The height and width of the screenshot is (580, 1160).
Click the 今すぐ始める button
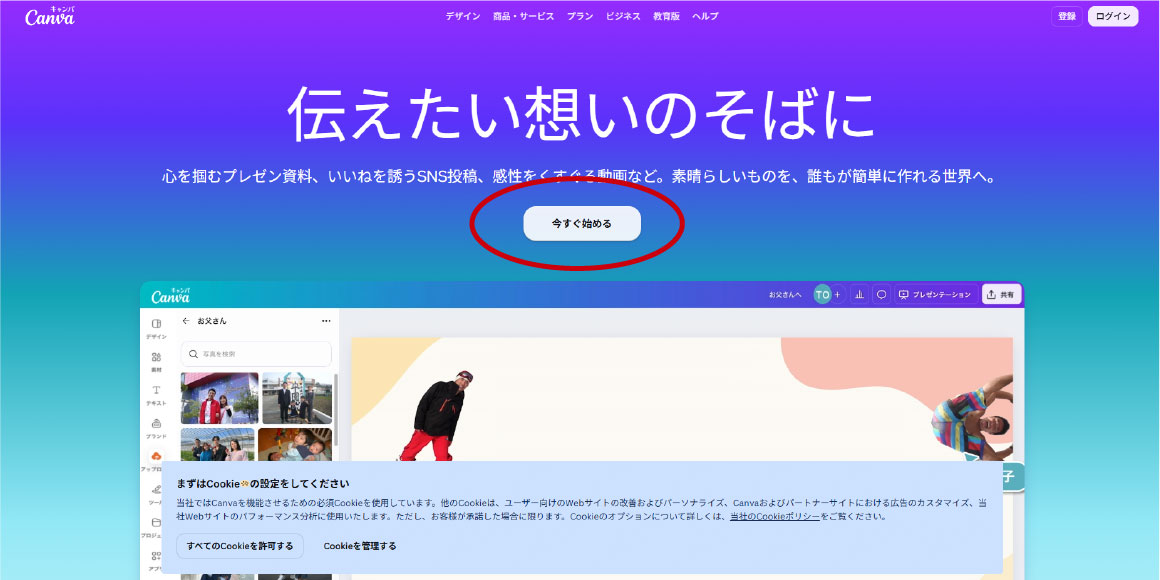pyautogui.click(x=582, y=223)
